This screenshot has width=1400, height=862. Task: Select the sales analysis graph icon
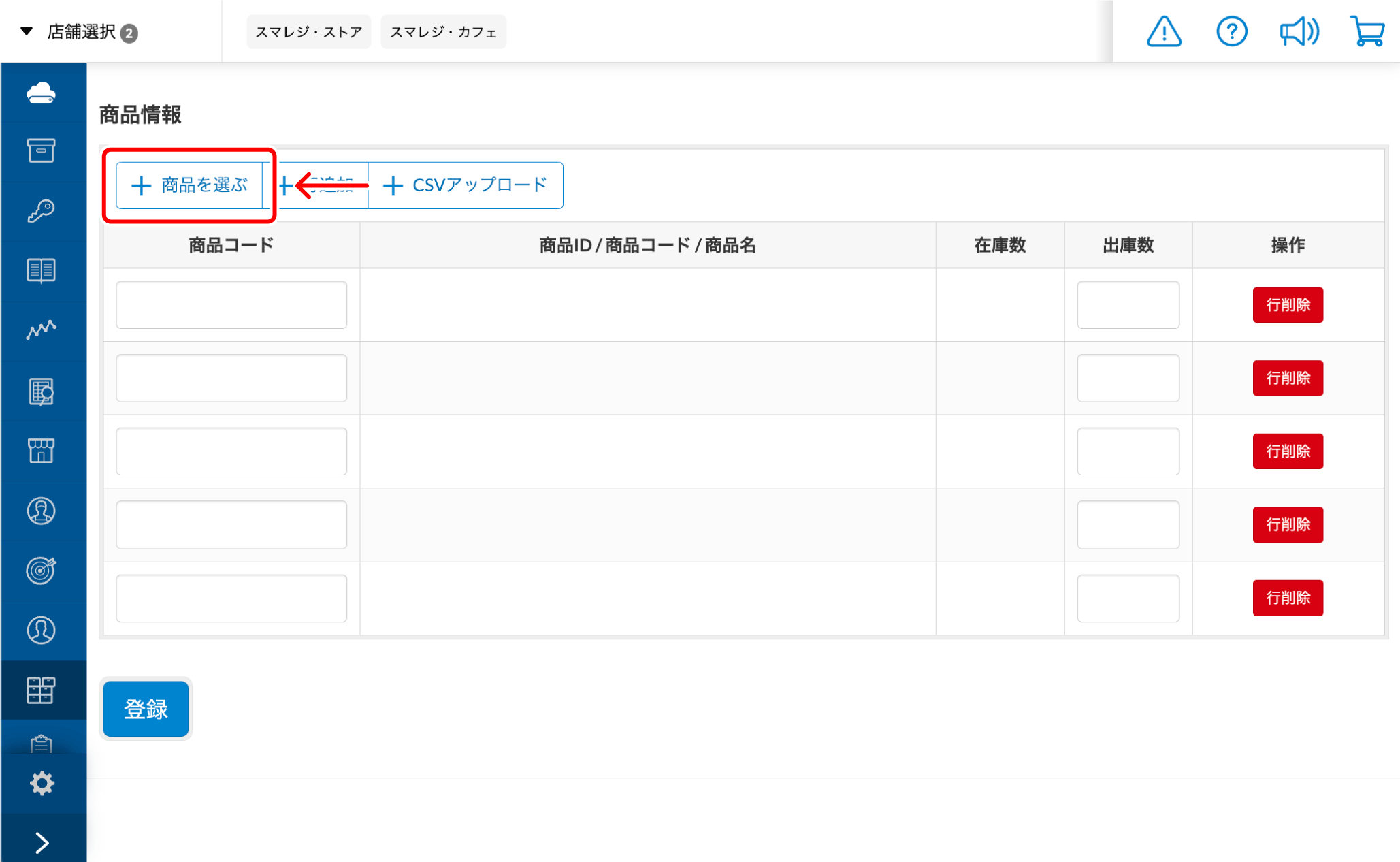(42, 330)
